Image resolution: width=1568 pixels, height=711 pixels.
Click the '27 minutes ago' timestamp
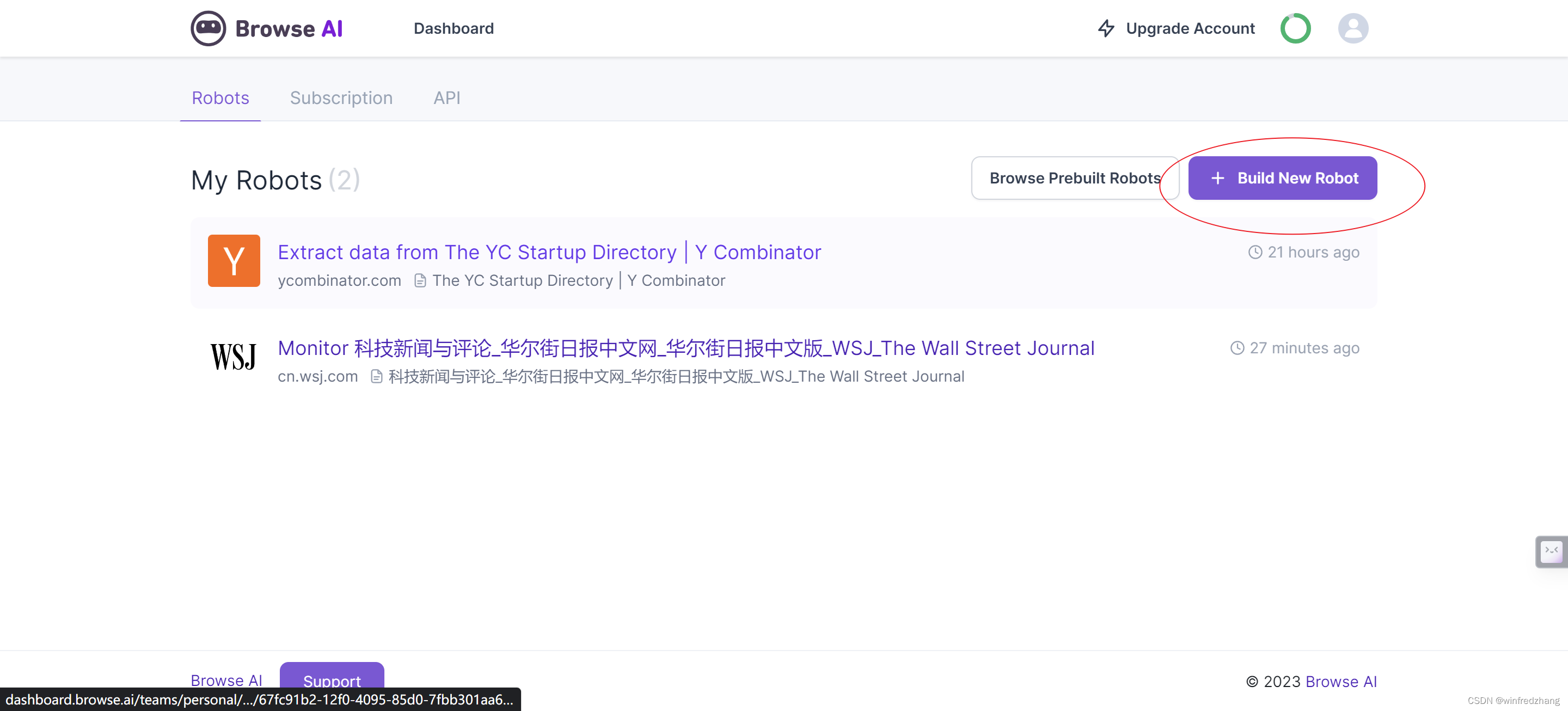(1304, 347)
